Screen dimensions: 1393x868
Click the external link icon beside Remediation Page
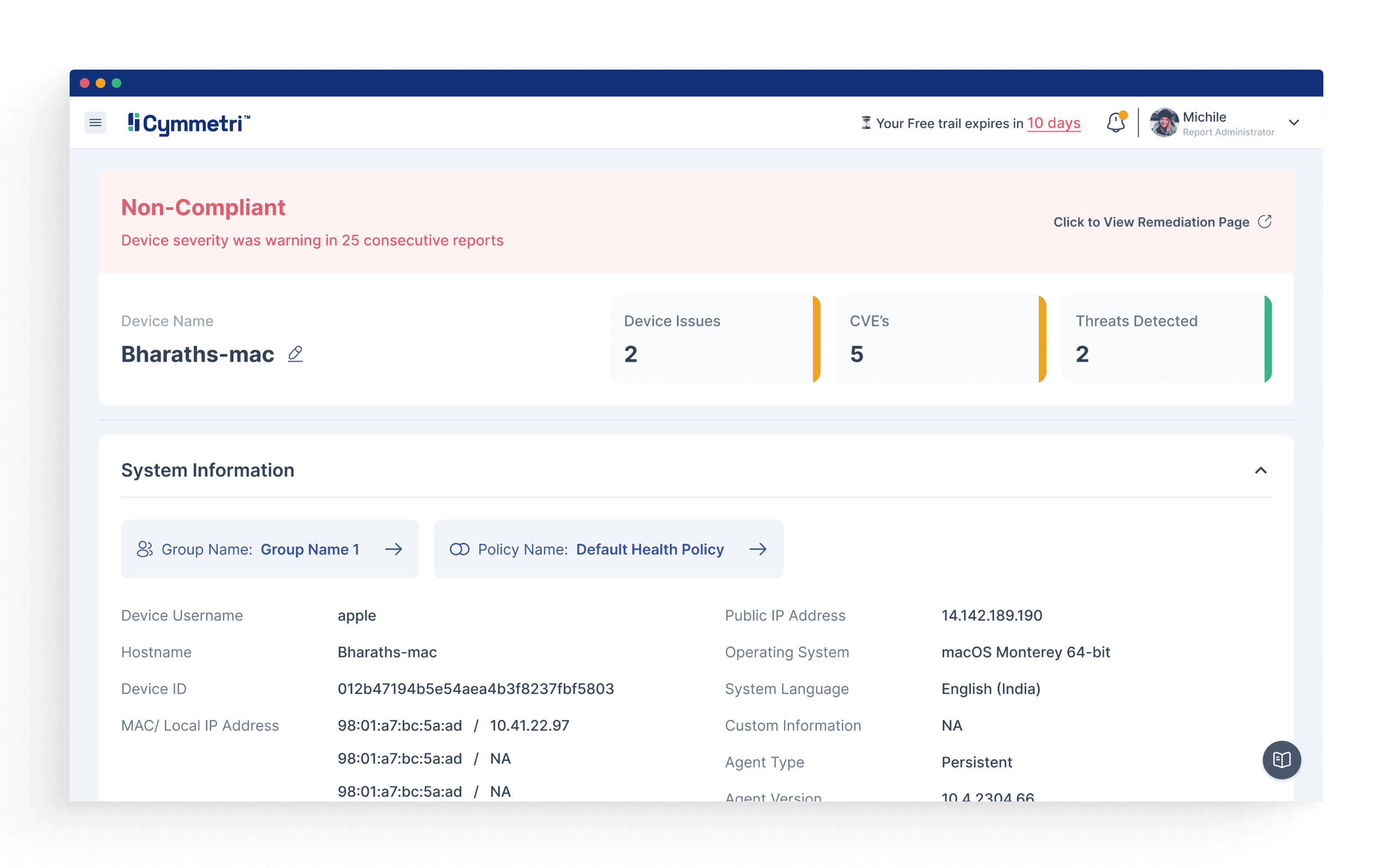[1265, 222]
